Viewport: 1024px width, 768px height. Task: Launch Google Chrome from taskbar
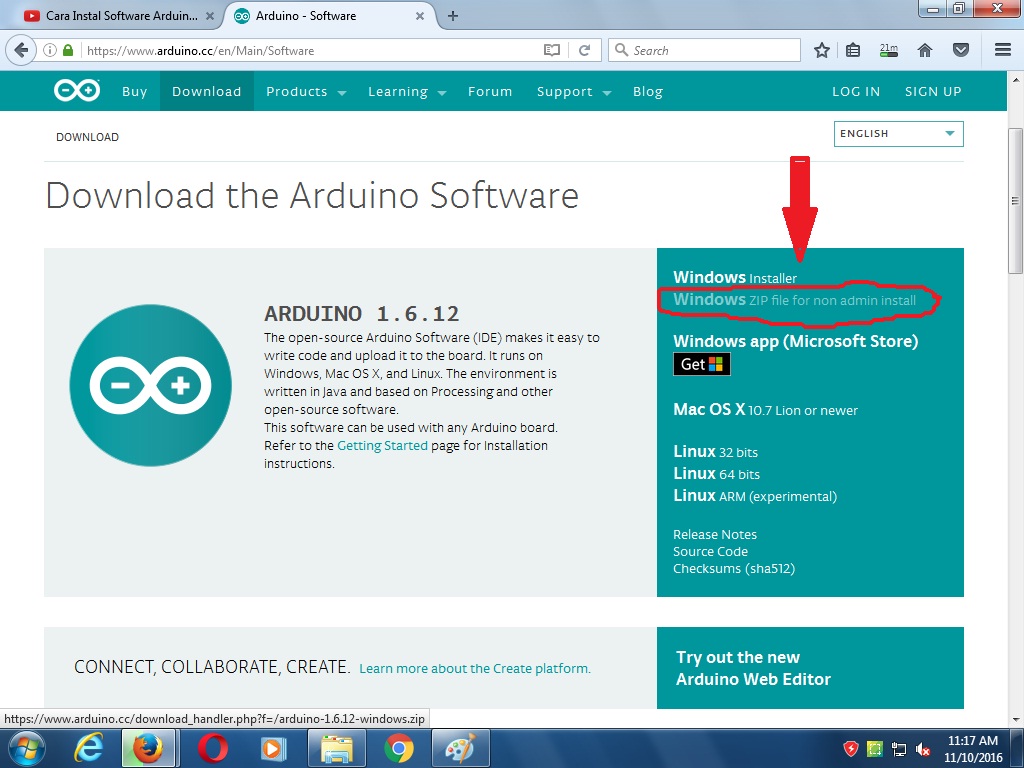click(398, 748)
